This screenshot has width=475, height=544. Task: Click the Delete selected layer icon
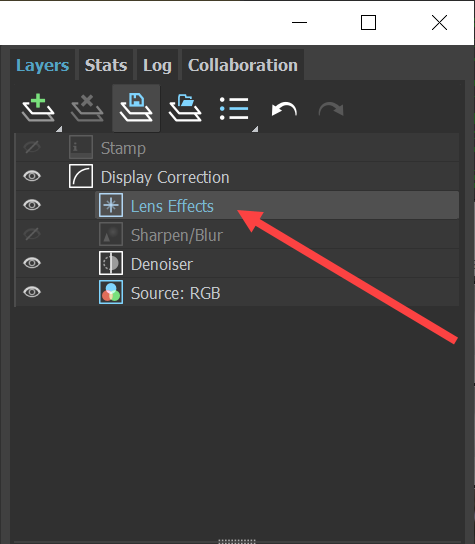click(87, 108)
